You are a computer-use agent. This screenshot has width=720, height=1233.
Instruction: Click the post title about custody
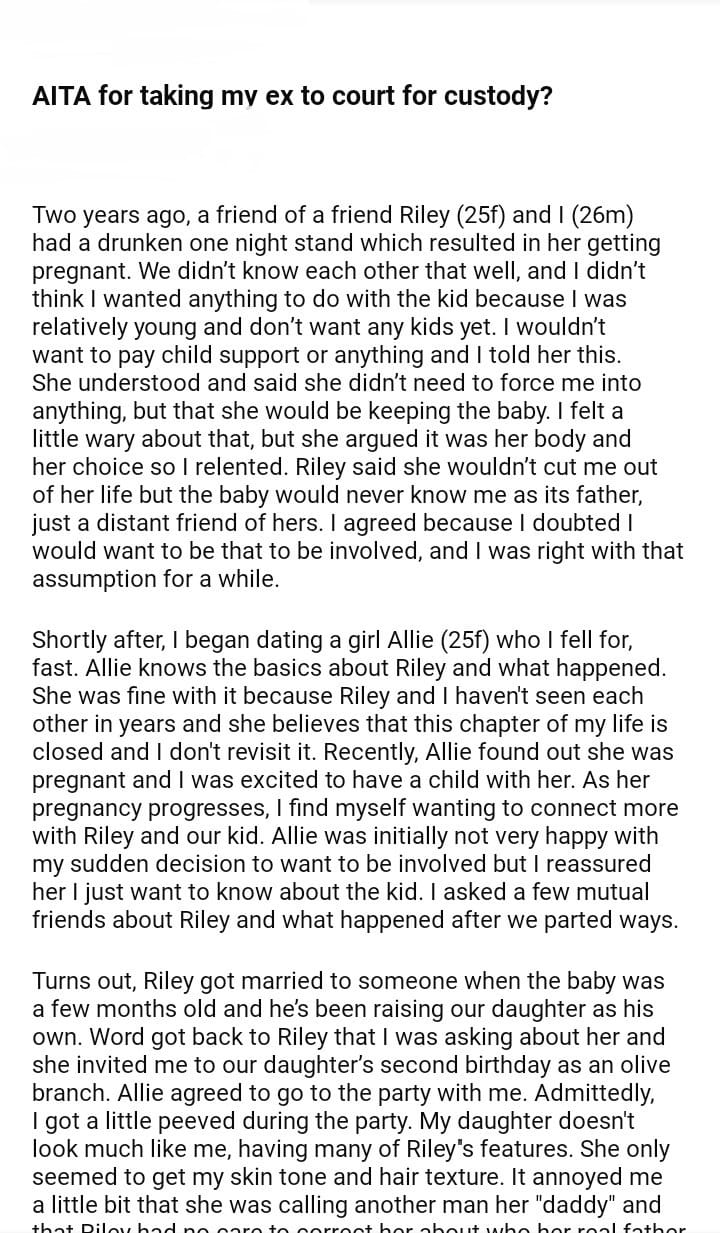click(292, 97)
